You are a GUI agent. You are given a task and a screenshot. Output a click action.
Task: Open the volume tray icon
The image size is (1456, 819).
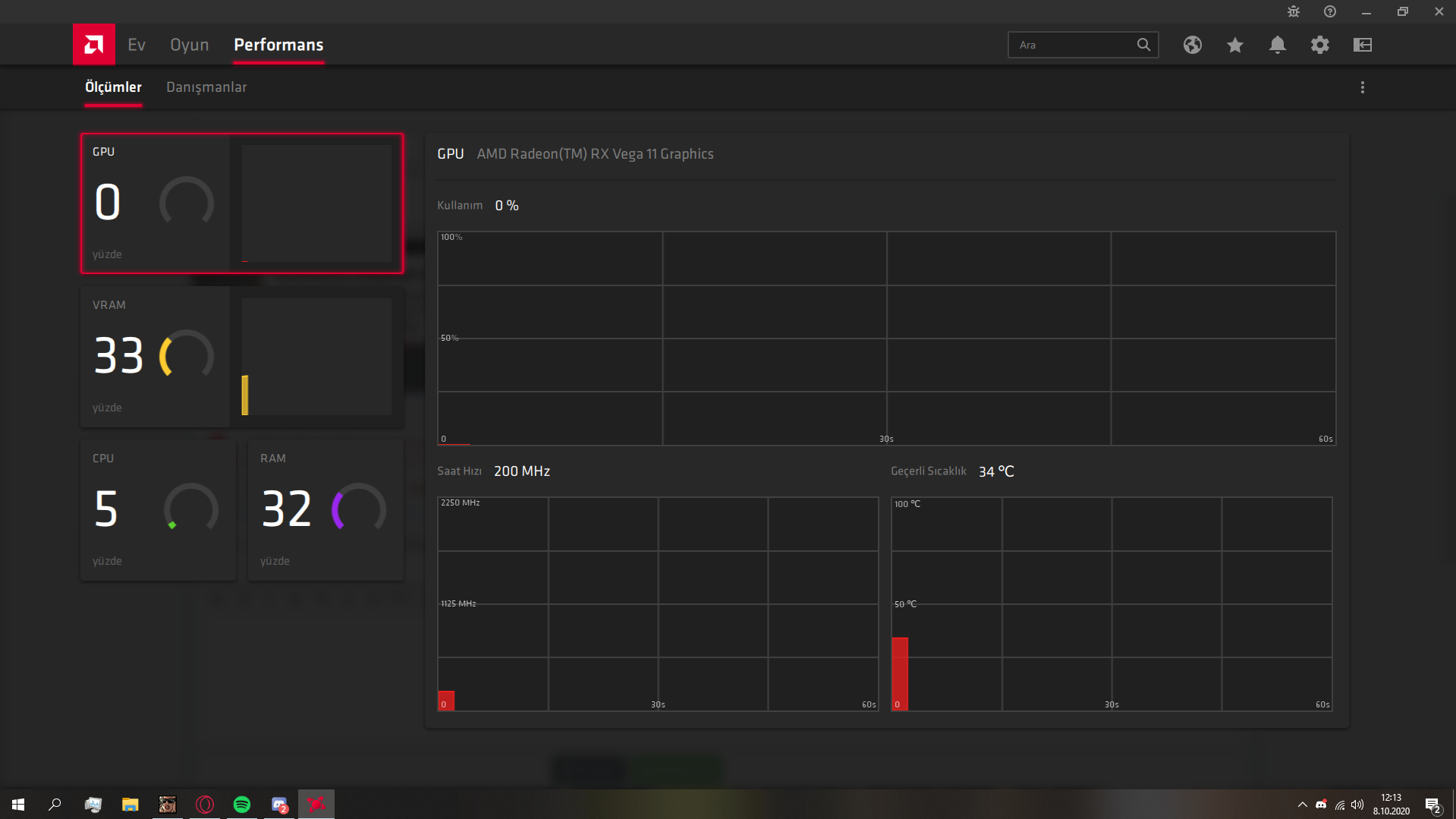click(x=1357, y=805)
